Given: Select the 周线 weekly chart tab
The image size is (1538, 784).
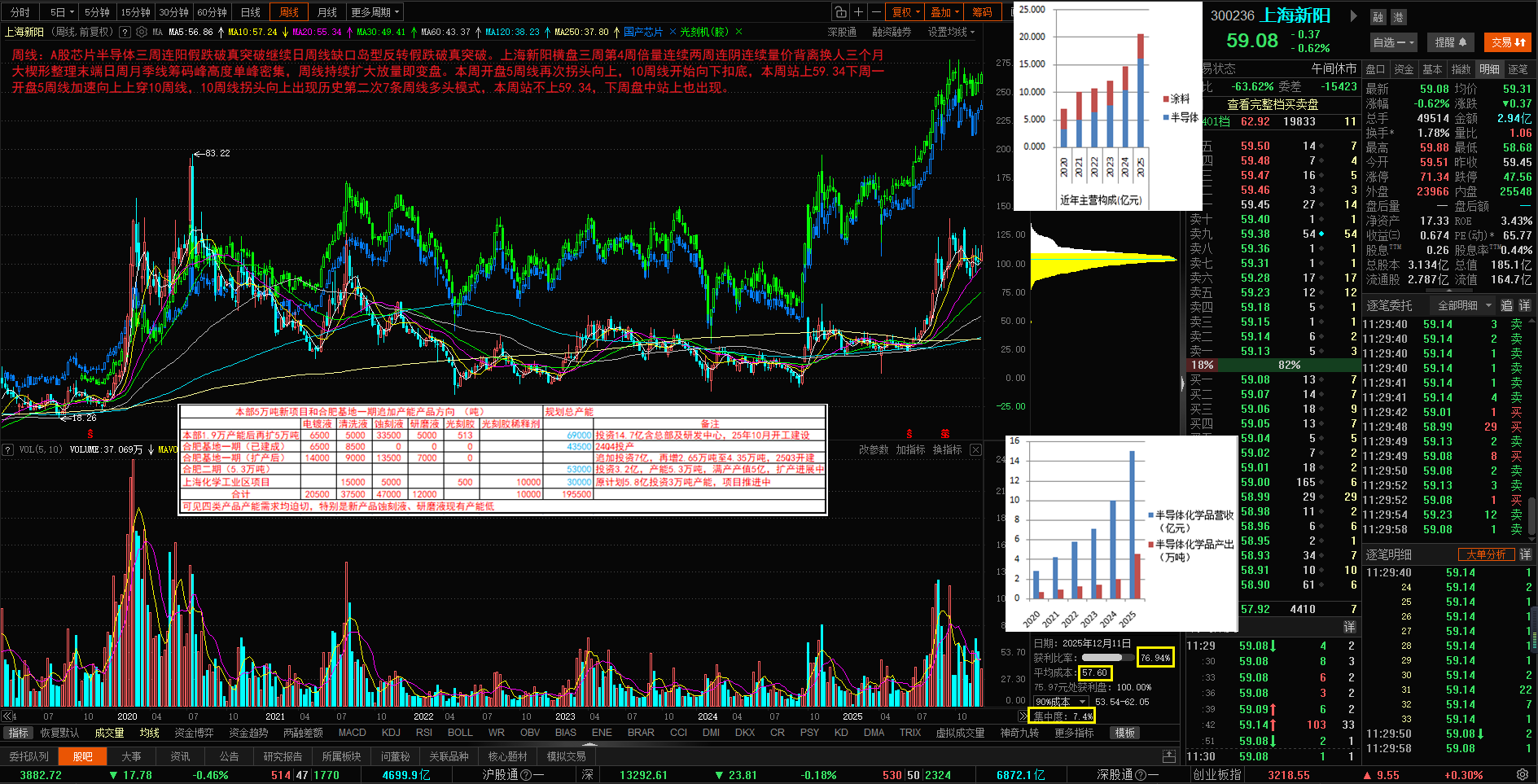Looking at the screenshot, I should 289,12.
